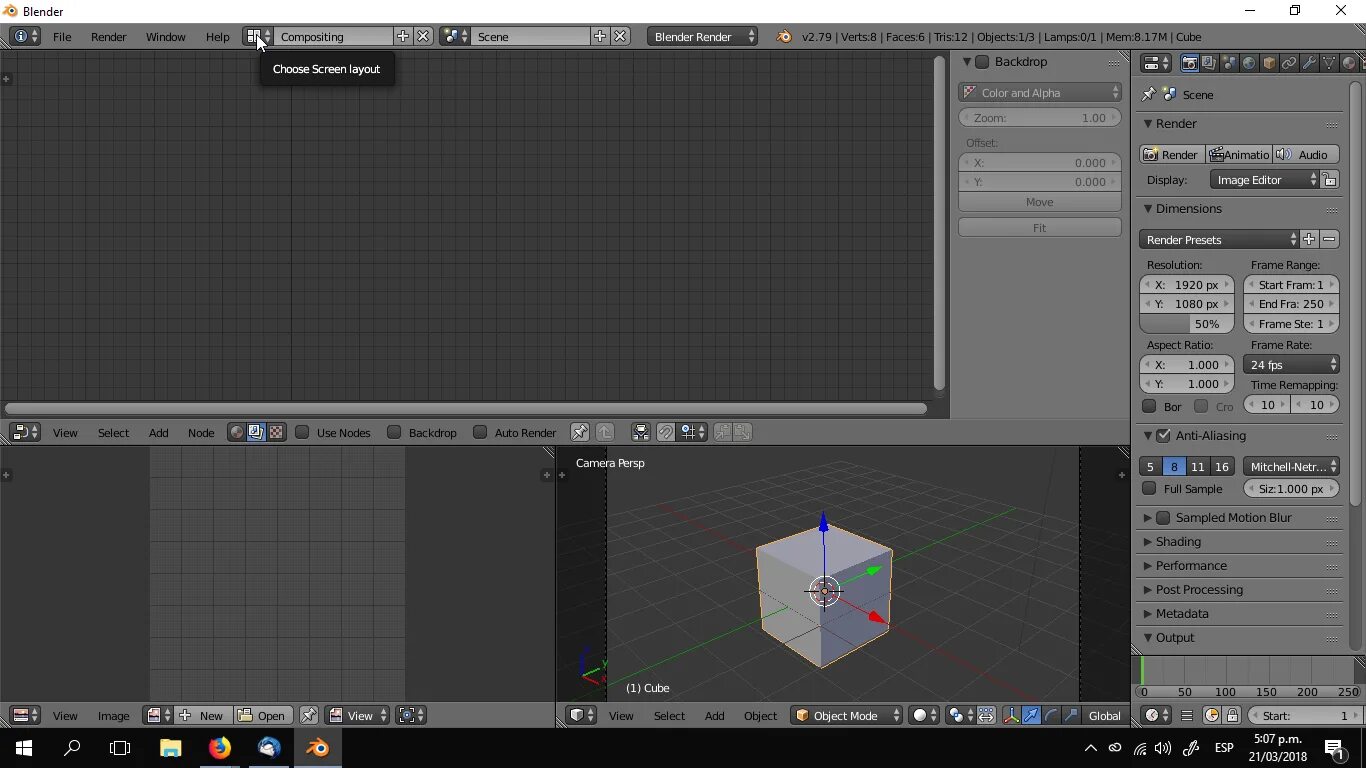Open the Help menu
1366x768 pixels.
[217, 36]
